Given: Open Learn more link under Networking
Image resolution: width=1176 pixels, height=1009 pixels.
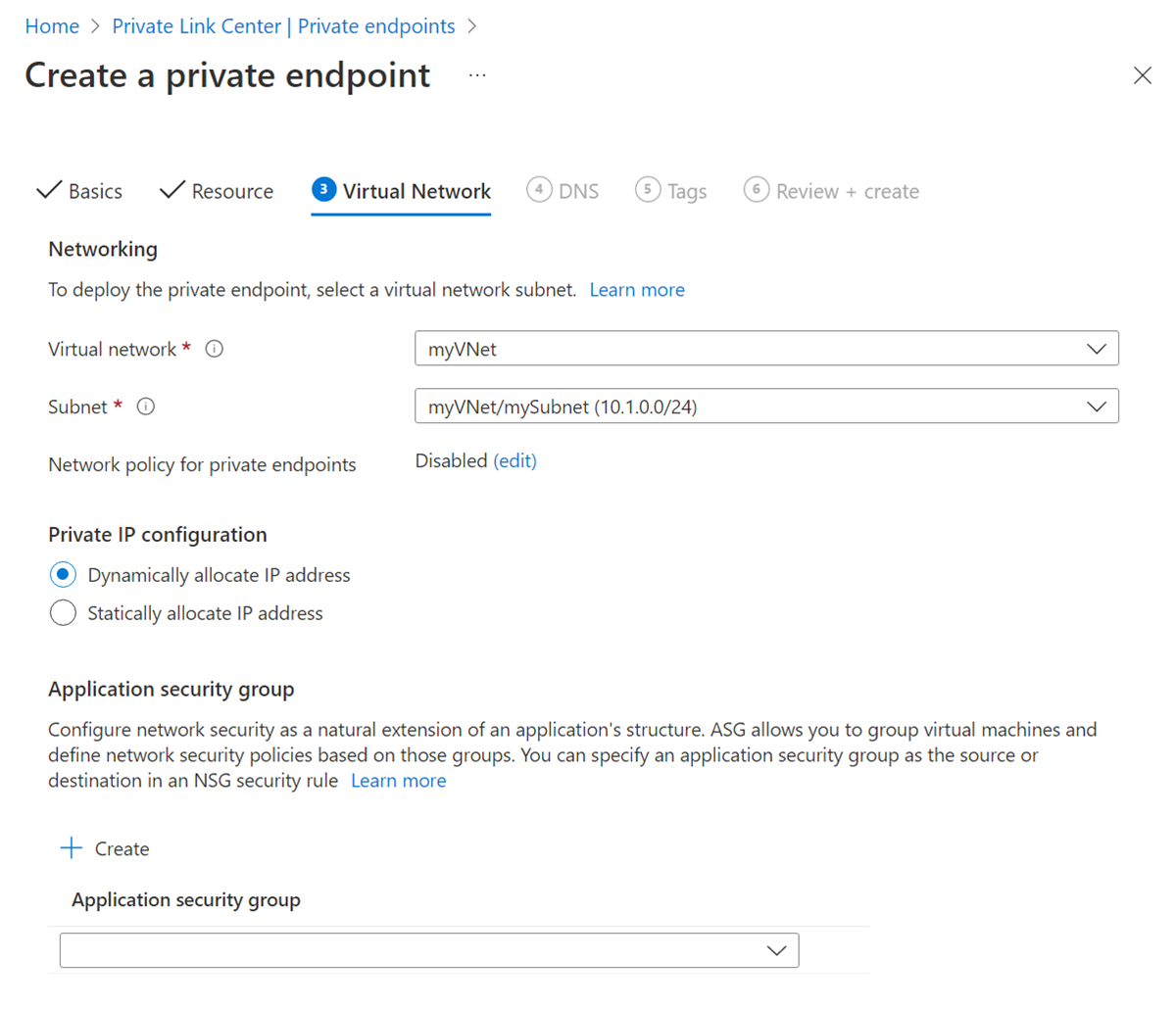Looking at the screenshot, I should click(637, 290).
